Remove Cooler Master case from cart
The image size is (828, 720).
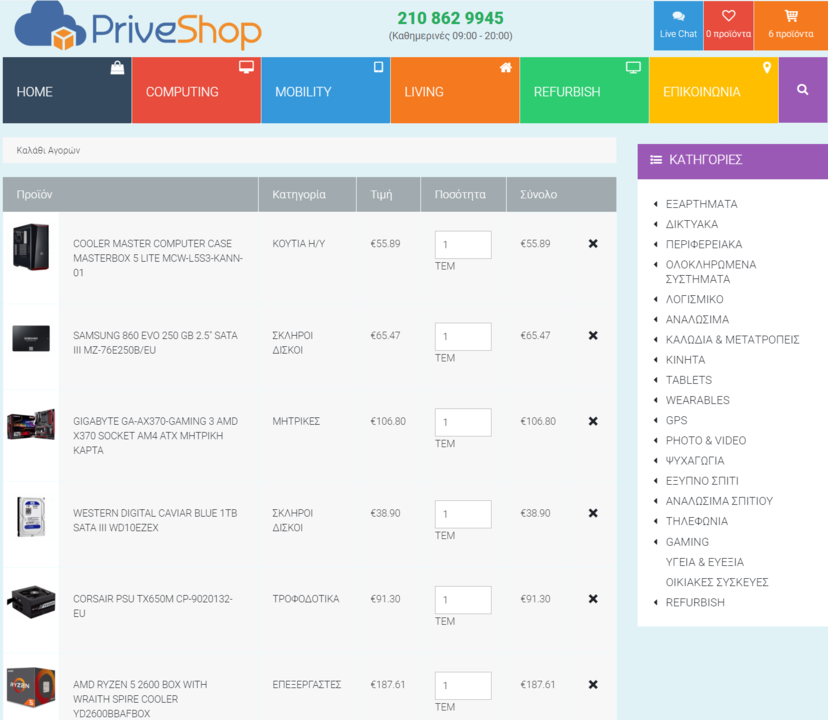click(593, 244)
